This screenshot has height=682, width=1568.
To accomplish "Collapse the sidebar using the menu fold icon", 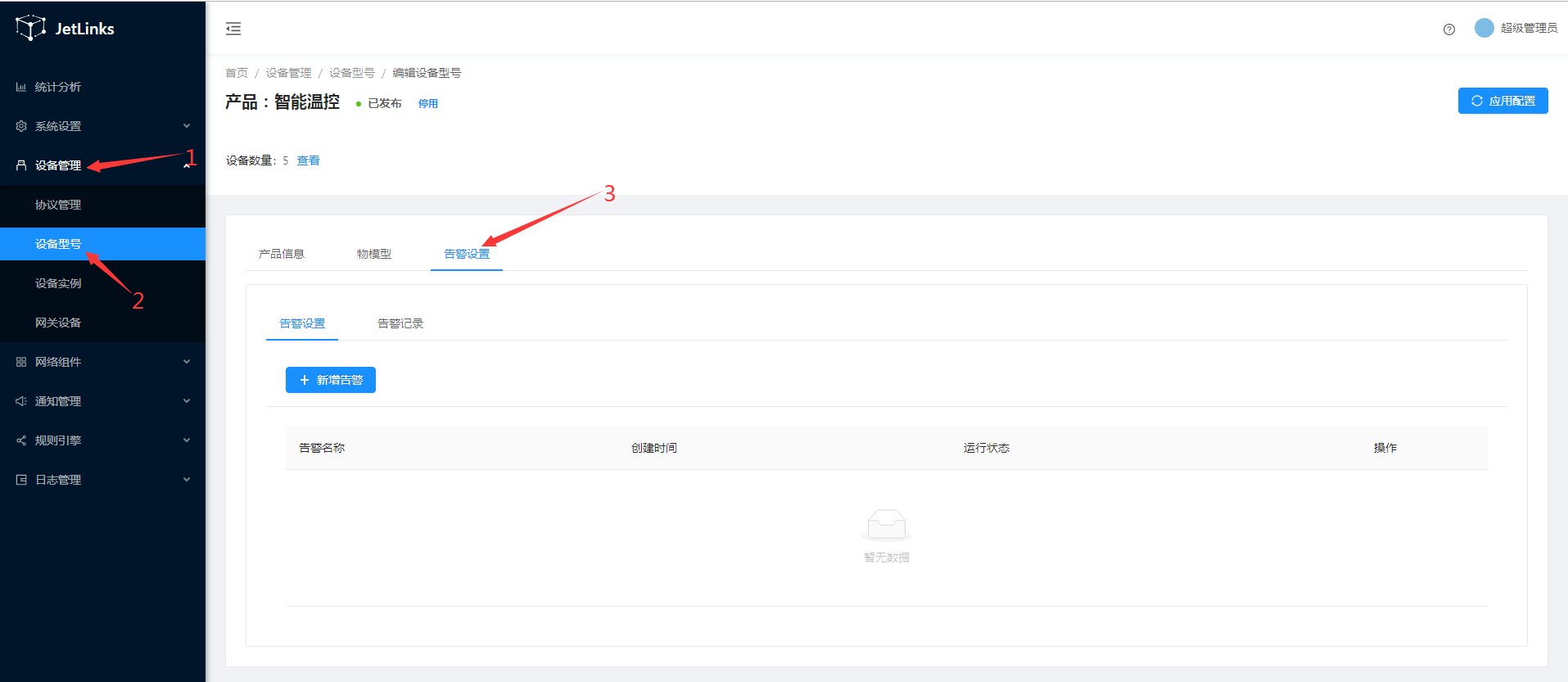I will click(233, 29).
